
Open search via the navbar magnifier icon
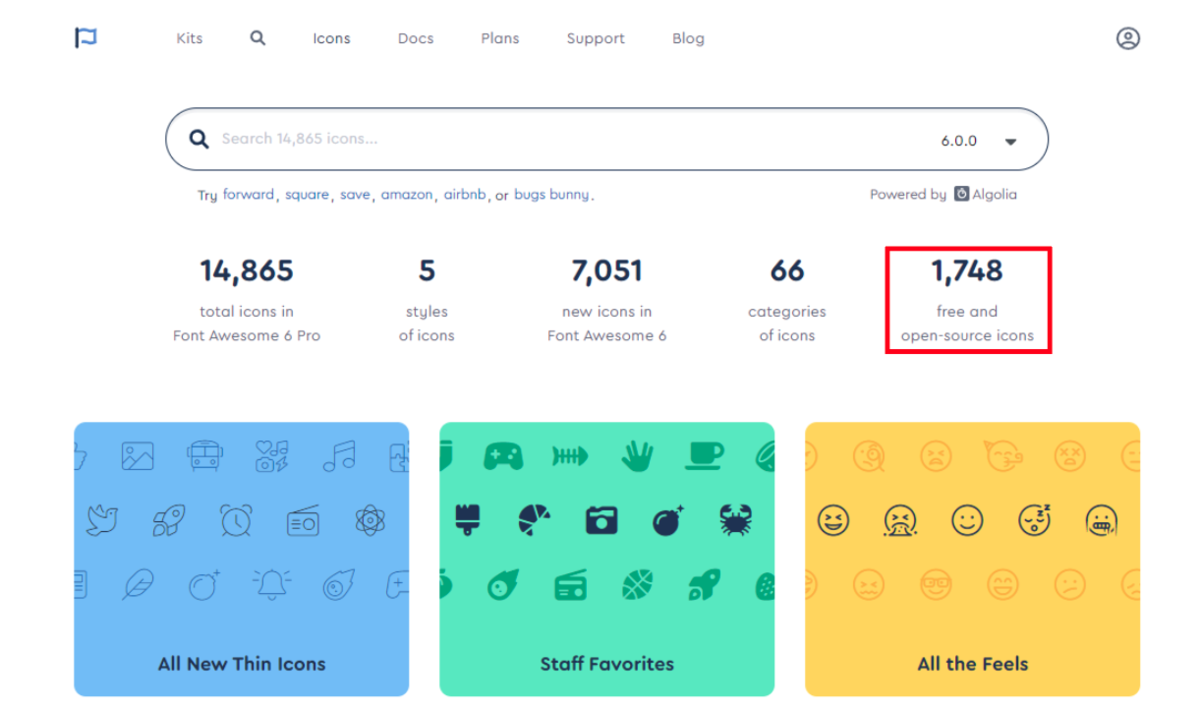(258, 38)
